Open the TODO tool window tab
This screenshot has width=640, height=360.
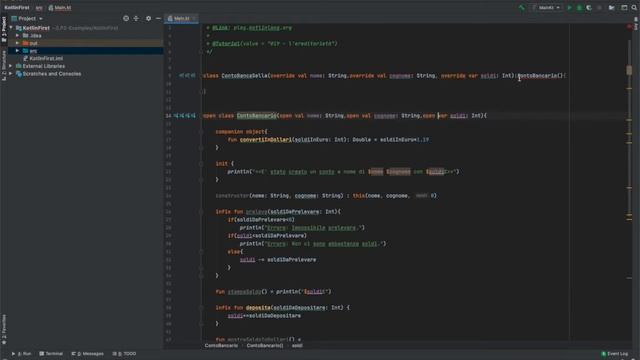pos(124,353)
